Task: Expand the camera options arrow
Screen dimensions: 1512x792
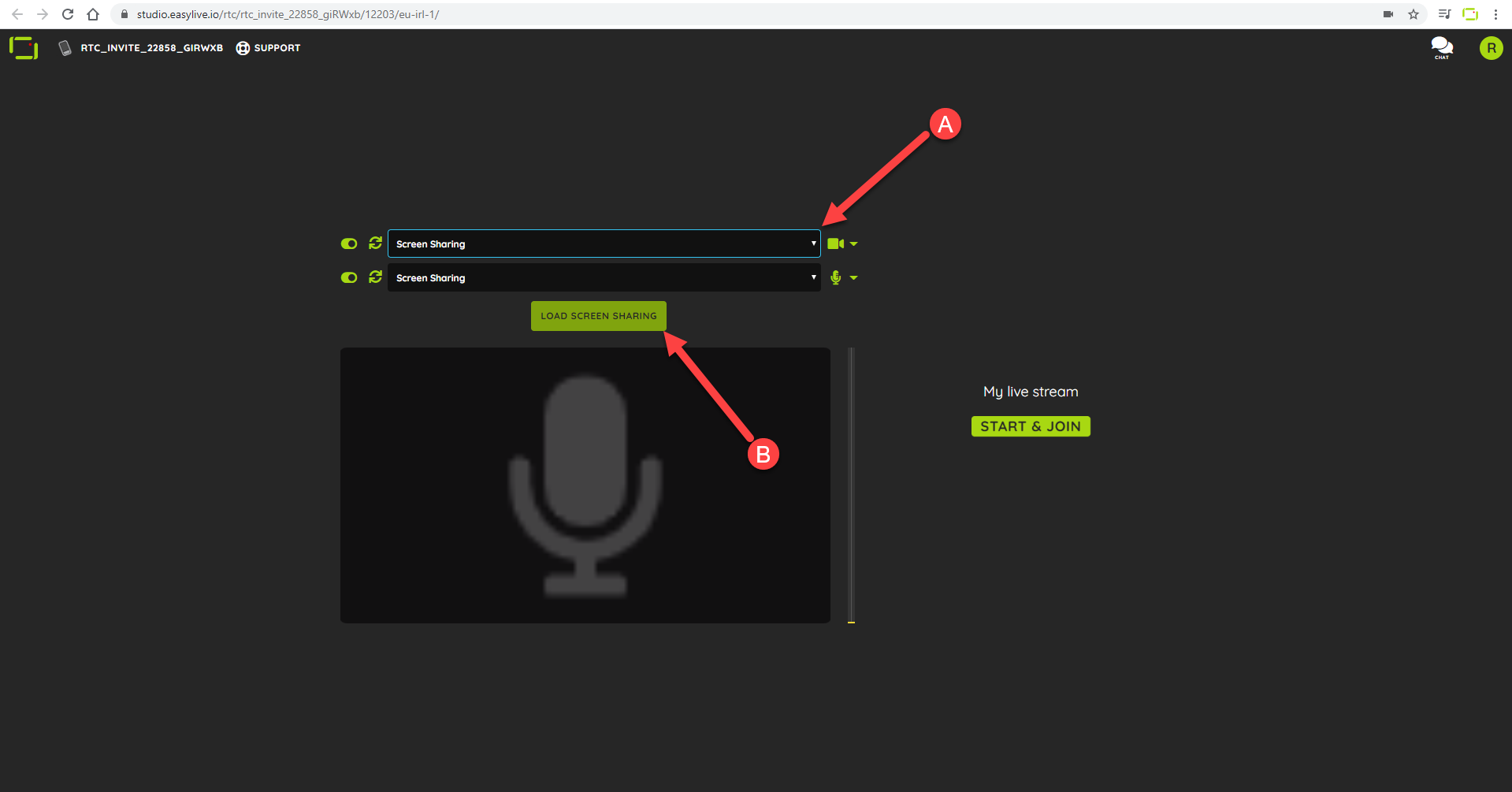Action: pos(854,244)
